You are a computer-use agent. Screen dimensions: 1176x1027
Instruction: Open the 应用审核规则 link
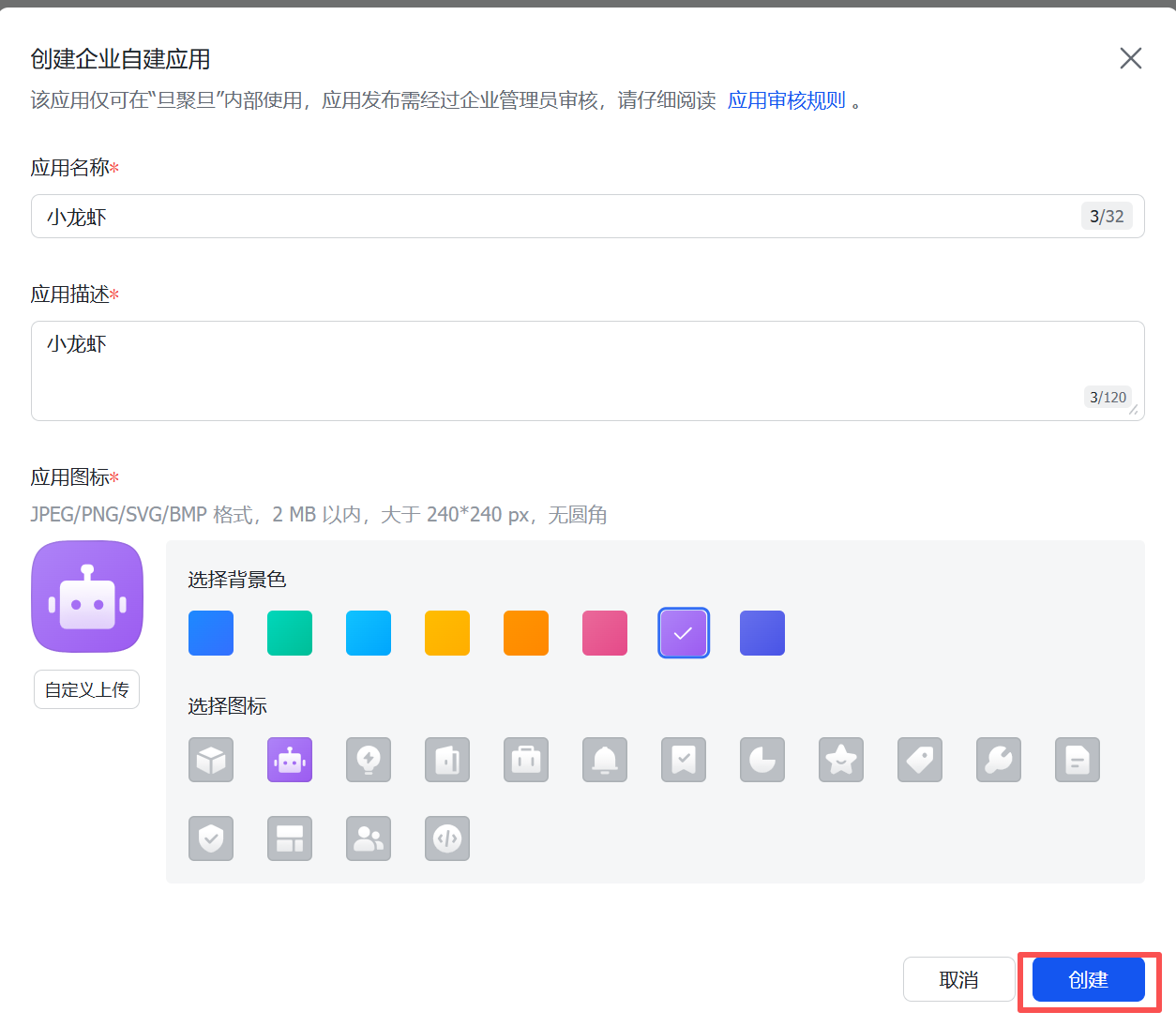[787, 100]
